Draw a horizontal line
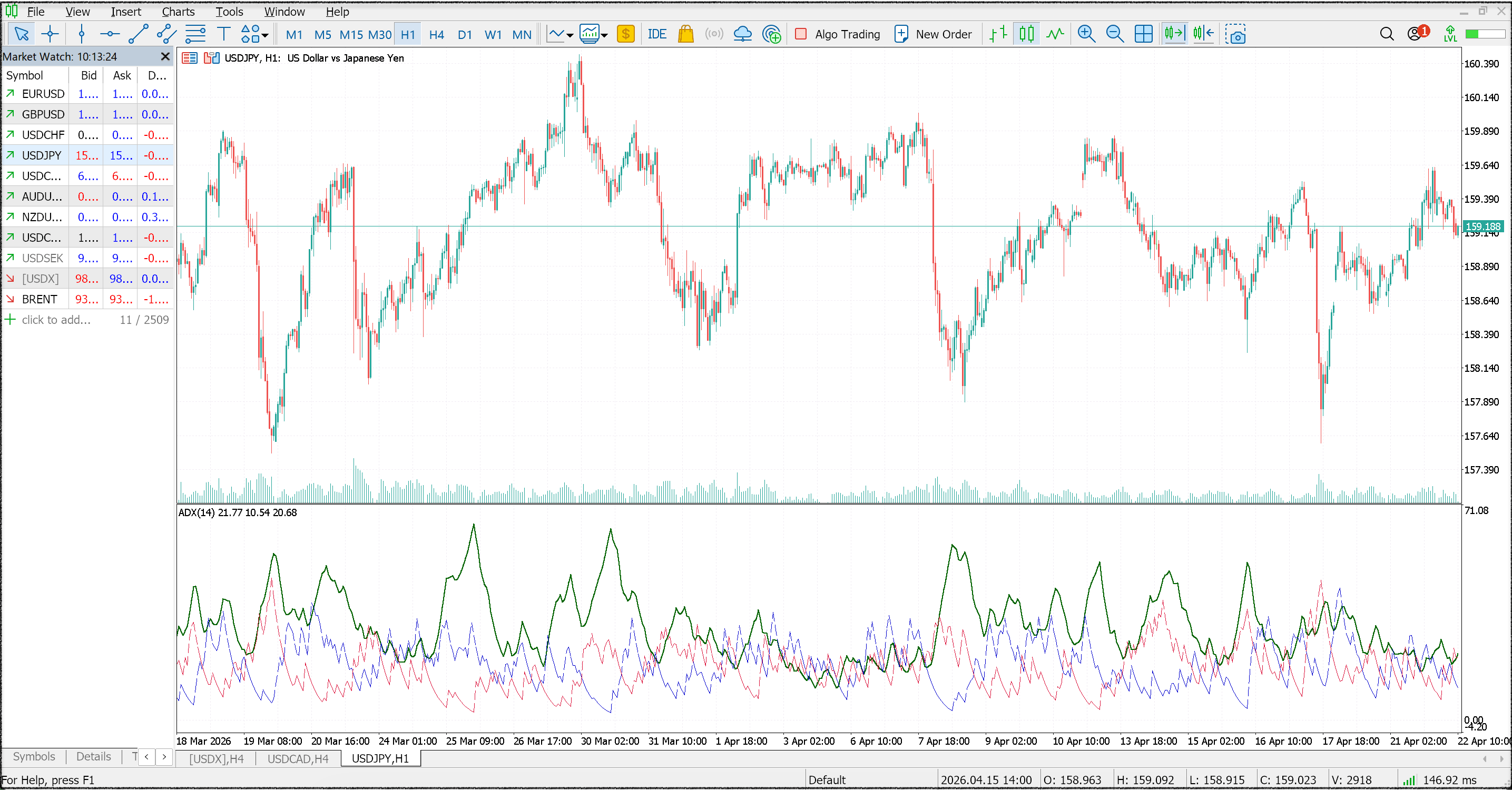The width and height of the screenshot is (1512, 790). pos(109,34)
